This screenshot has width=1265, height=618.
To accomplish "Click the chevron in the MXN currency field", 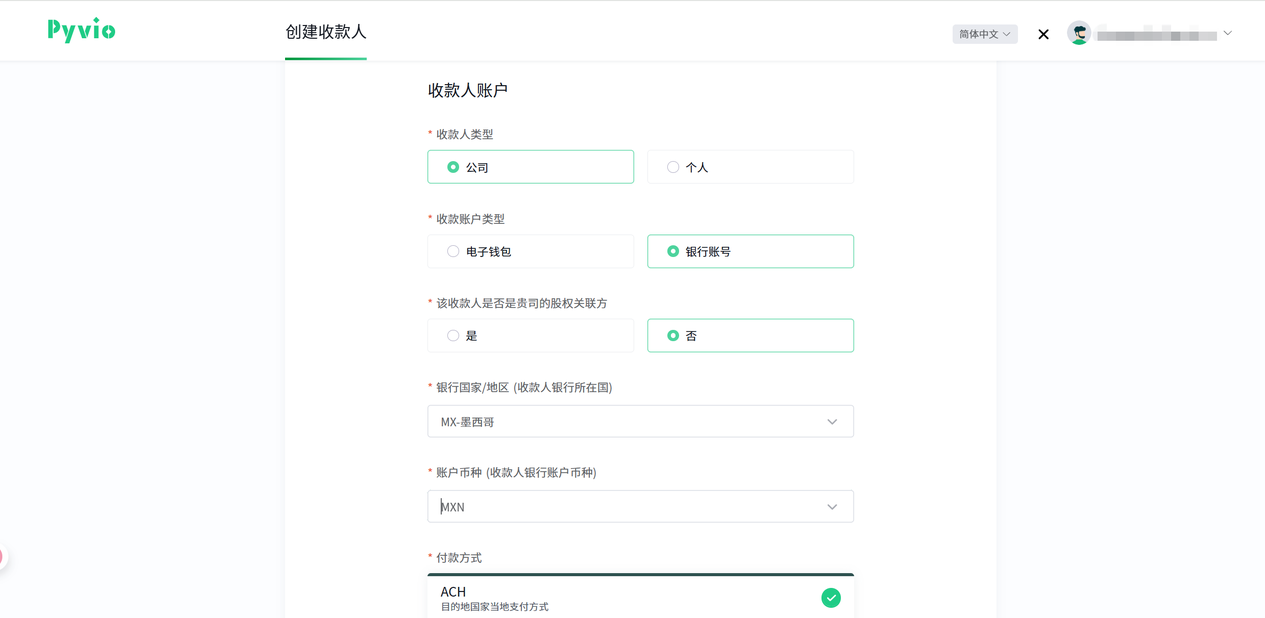I will [832, 507].
